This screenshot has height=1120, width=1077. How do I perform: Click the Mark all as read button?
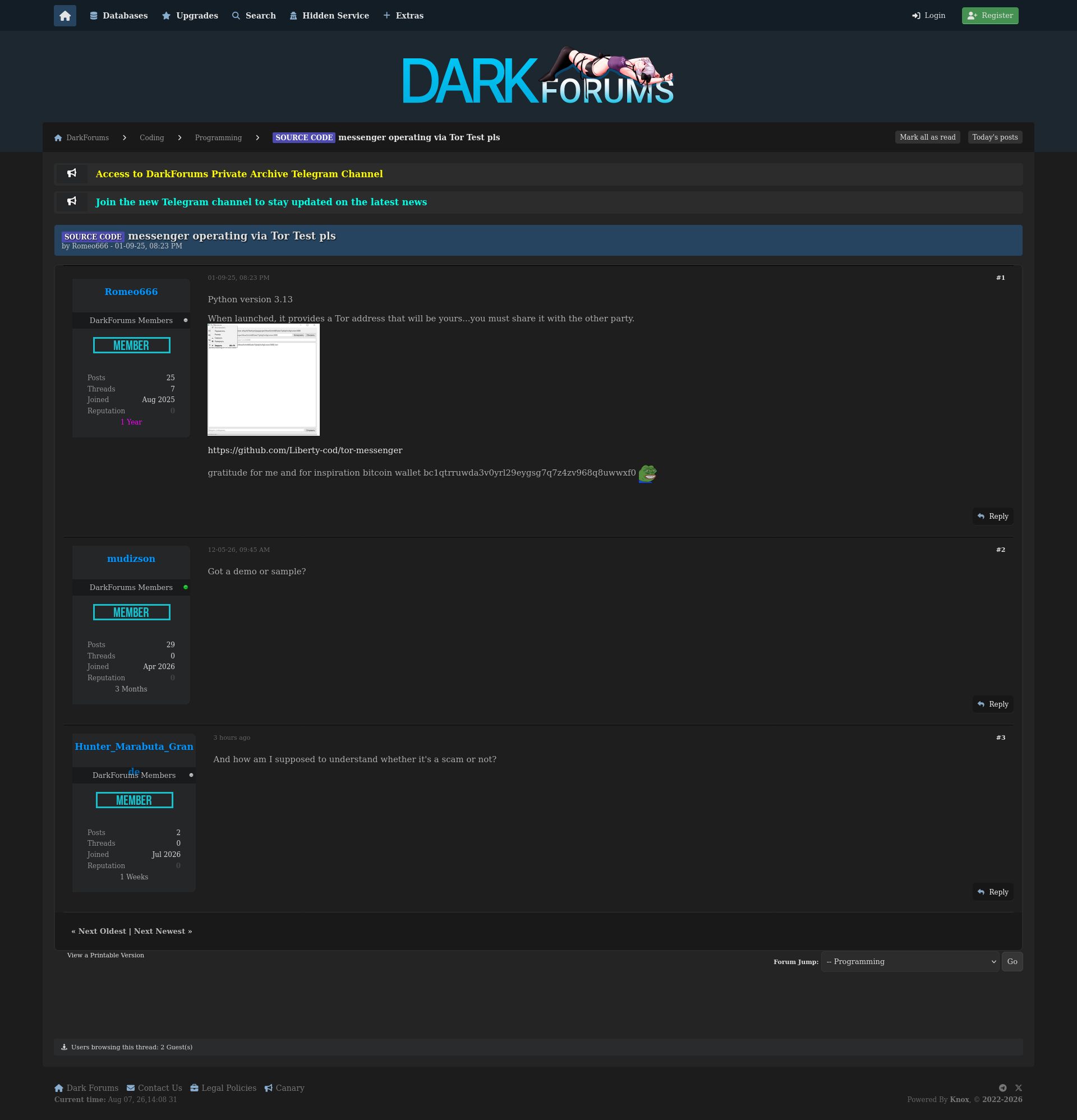[927, 137]
